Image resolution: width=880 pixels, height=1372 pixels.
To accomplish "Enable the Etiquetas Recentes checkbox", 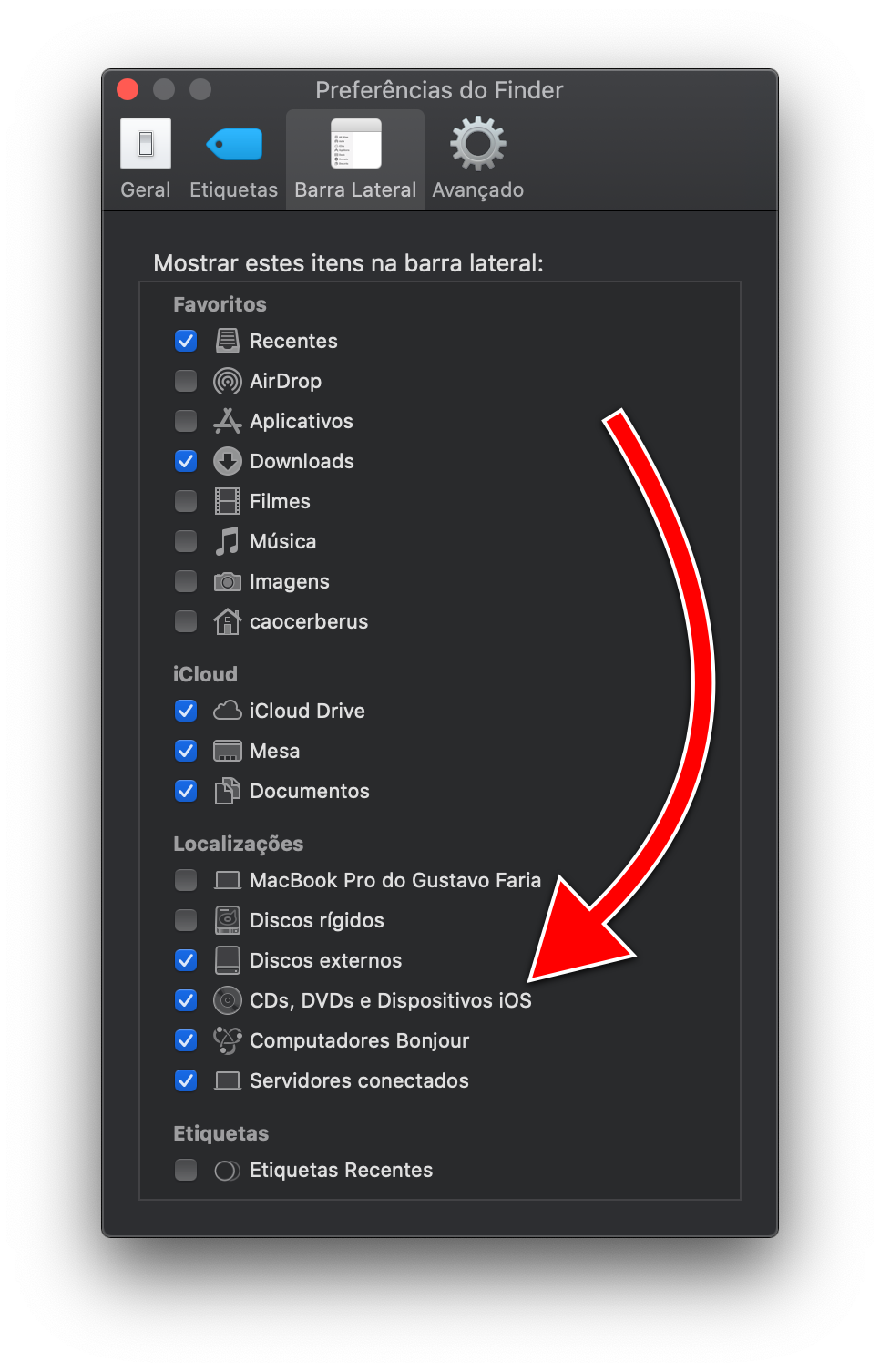I will tap(185, 1170).
